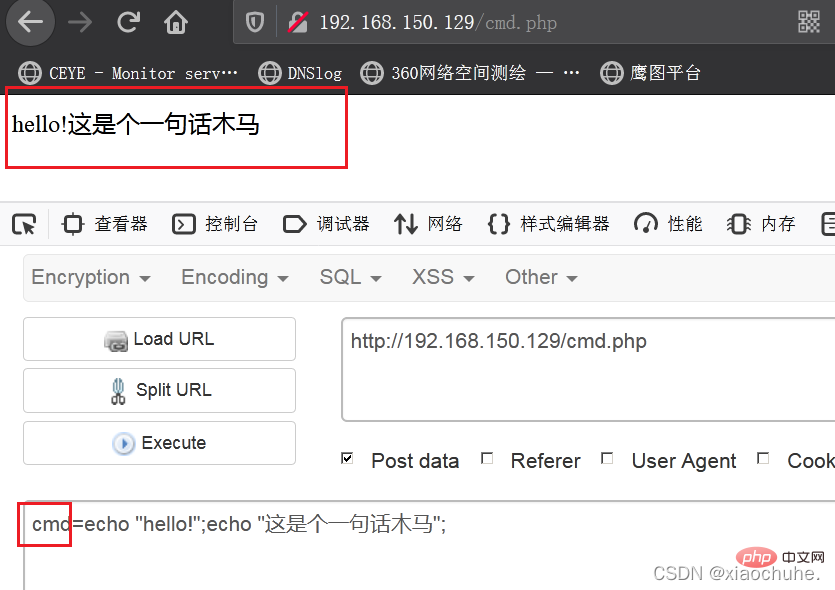Viewport: 835px width, 590px height.
Task: Reload the cmd.php page
Action: [x=128, y=22]
